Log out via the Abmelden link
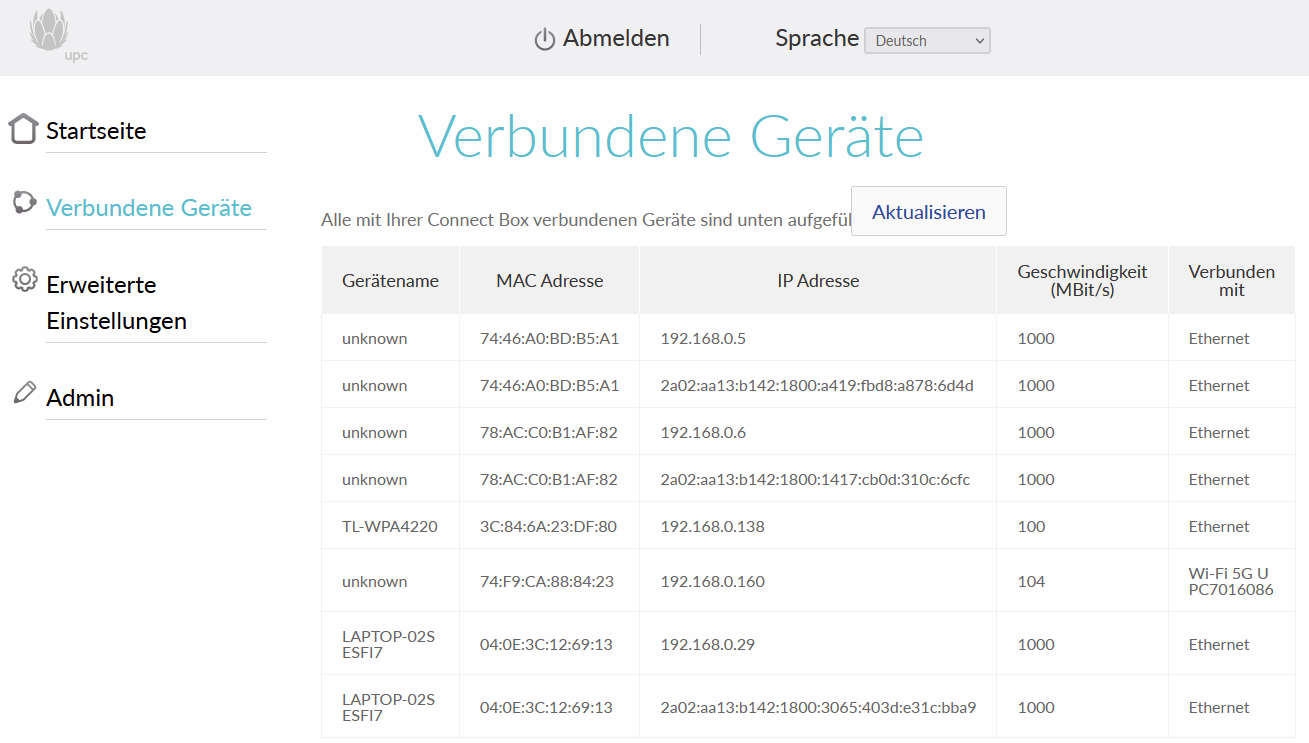Image resolution: width=1309 pixels, height=743 pixels. [615, 39]
